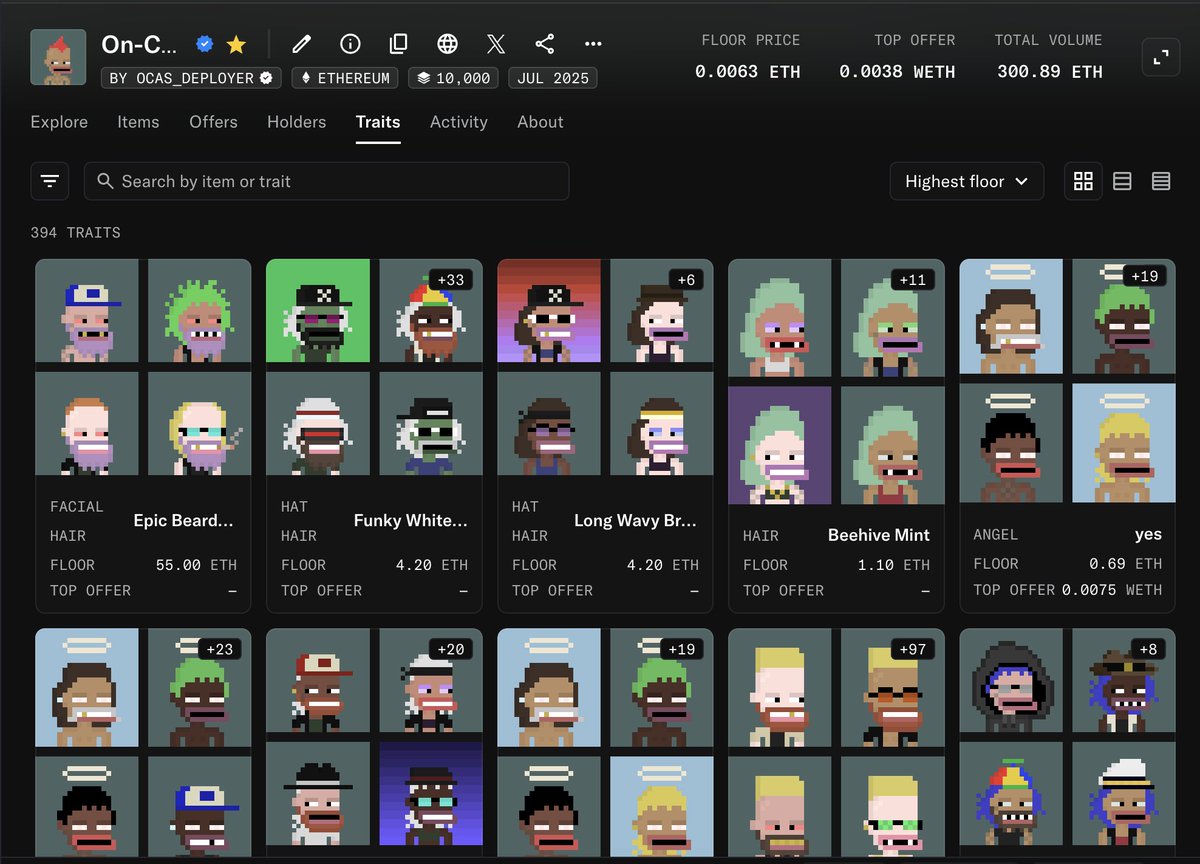
Task: Open the Epic Beard trait card title
Action: point(184,520)
